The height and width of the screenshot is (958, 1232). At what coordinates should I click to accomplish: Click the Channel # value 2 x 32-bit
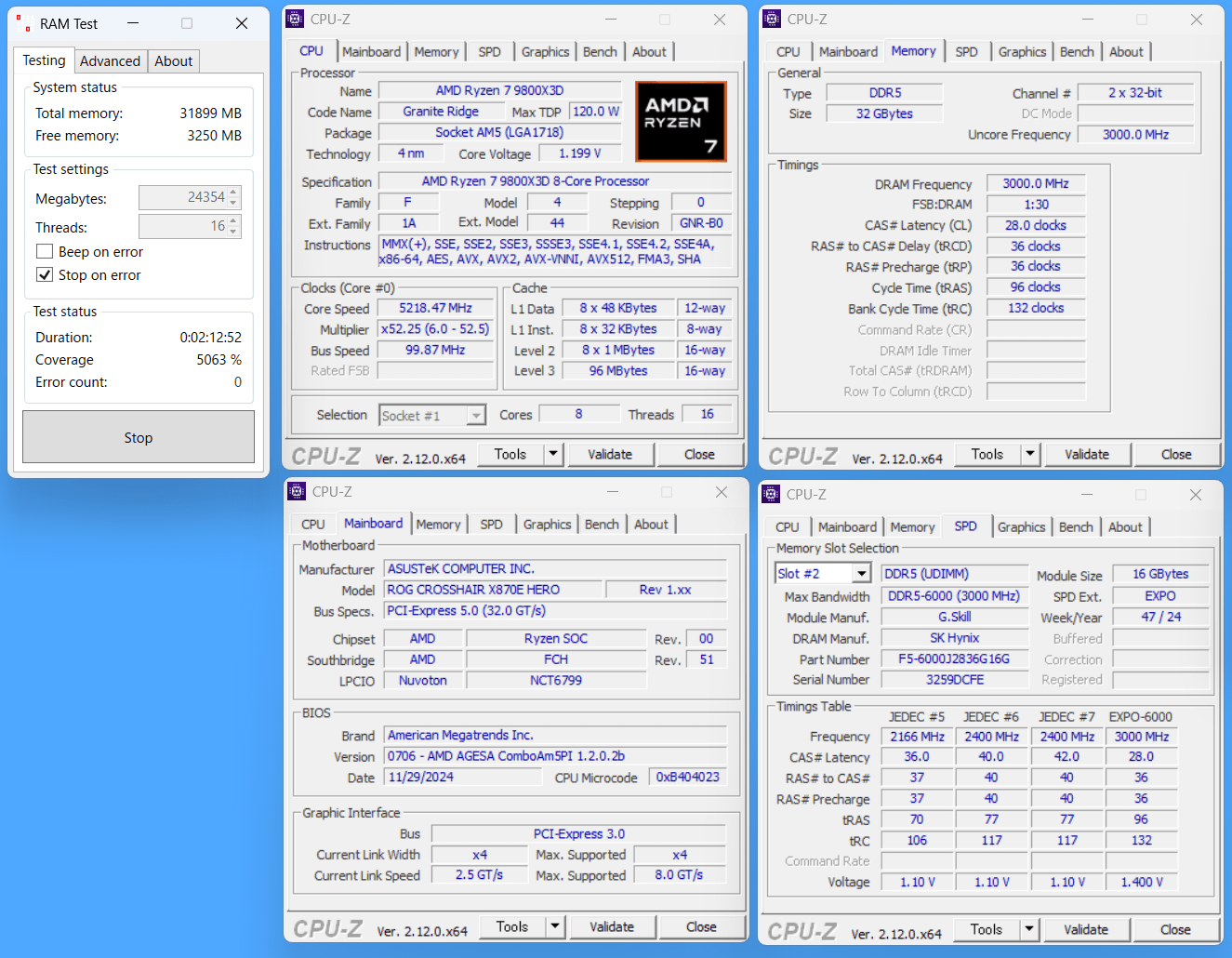tap(1135, 93)
